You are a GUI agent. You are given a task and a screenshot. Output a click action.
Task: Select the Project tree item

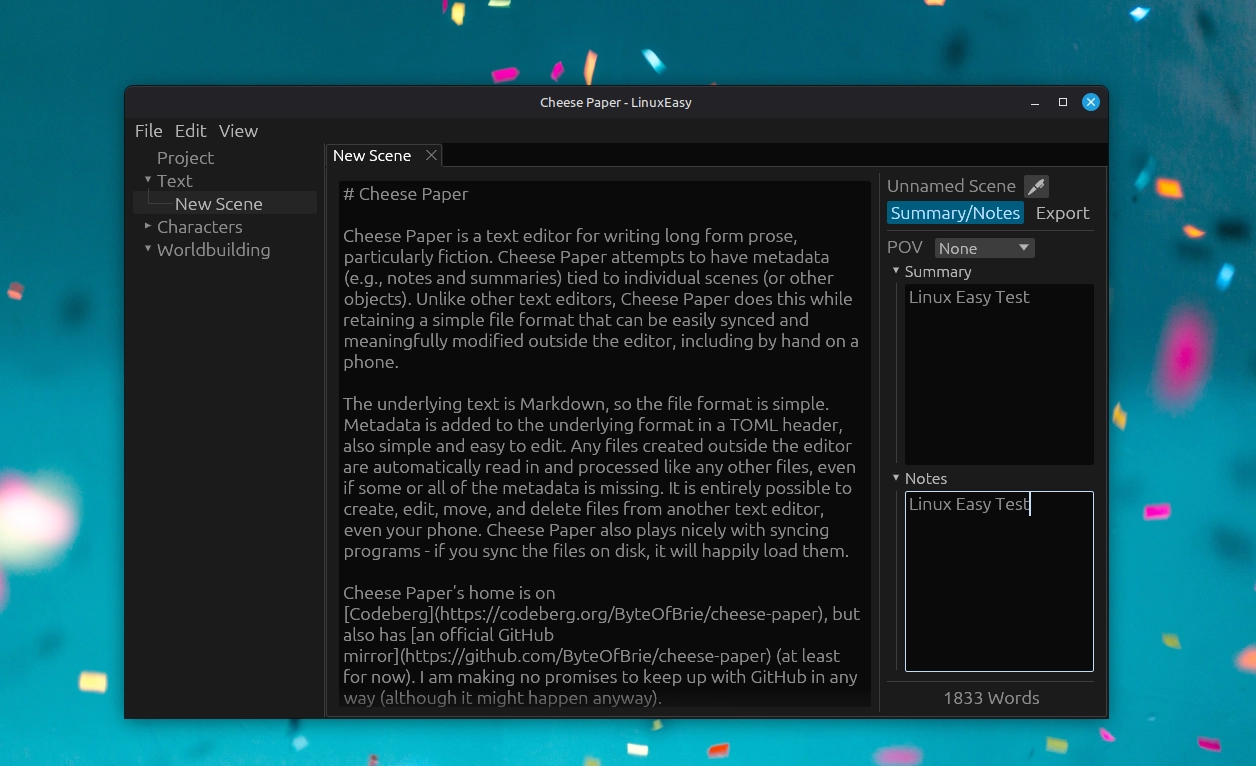[185, 158]
